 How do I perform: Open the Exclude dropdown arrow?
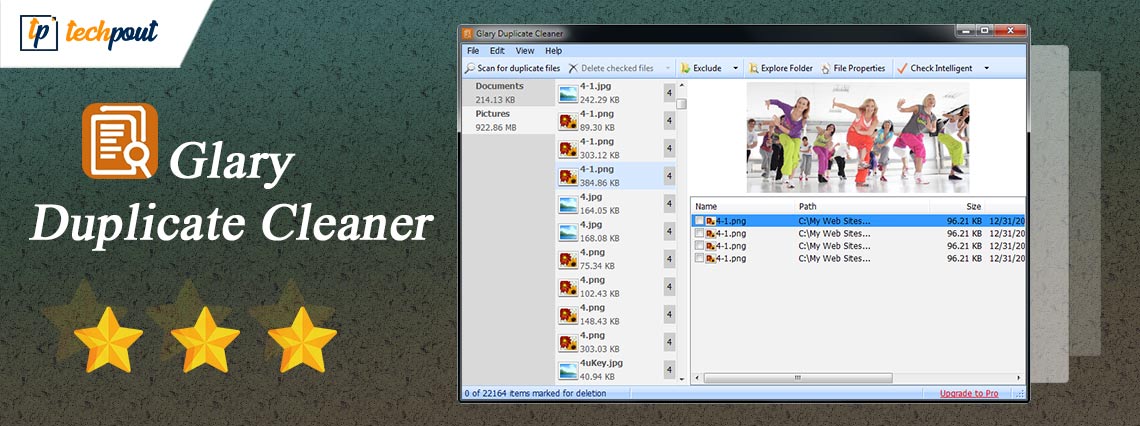click(736, 69)
